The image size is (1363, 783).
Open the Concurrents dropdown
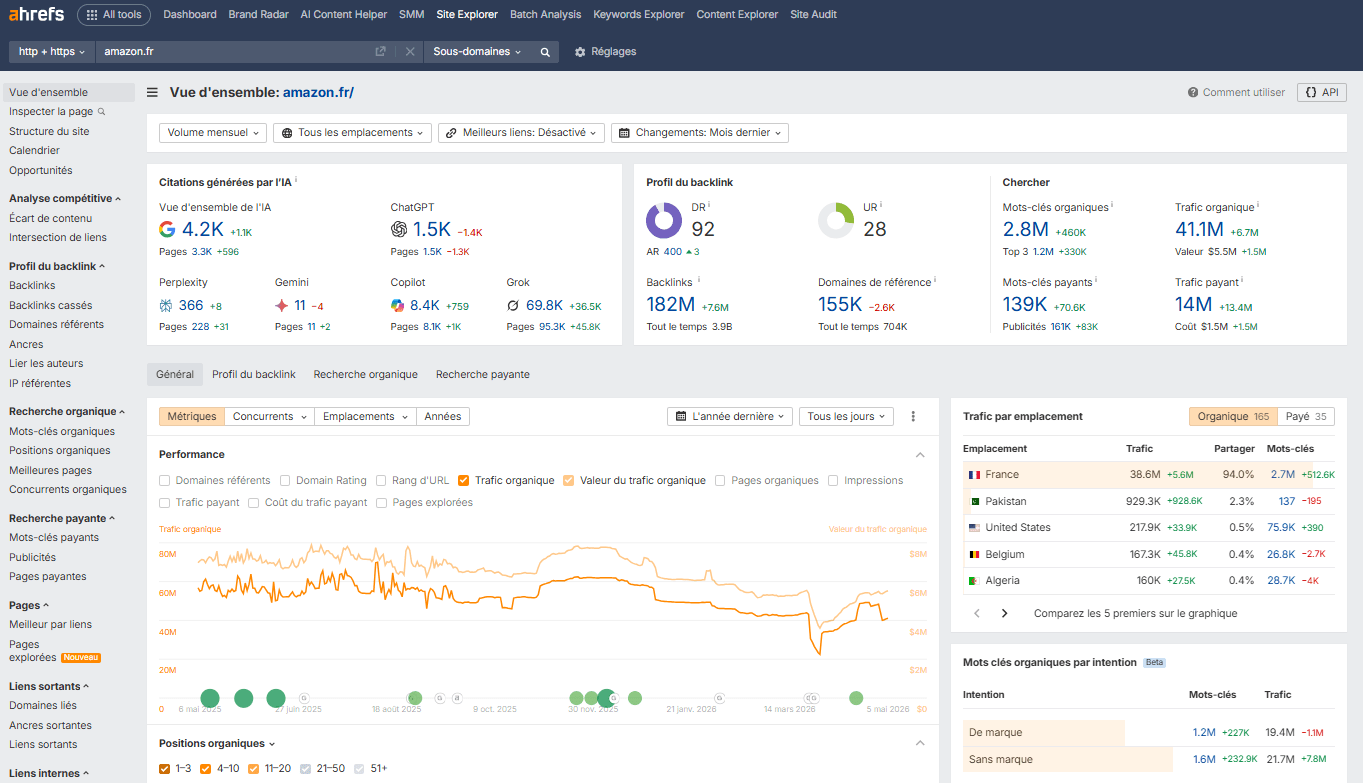point(269,417)
